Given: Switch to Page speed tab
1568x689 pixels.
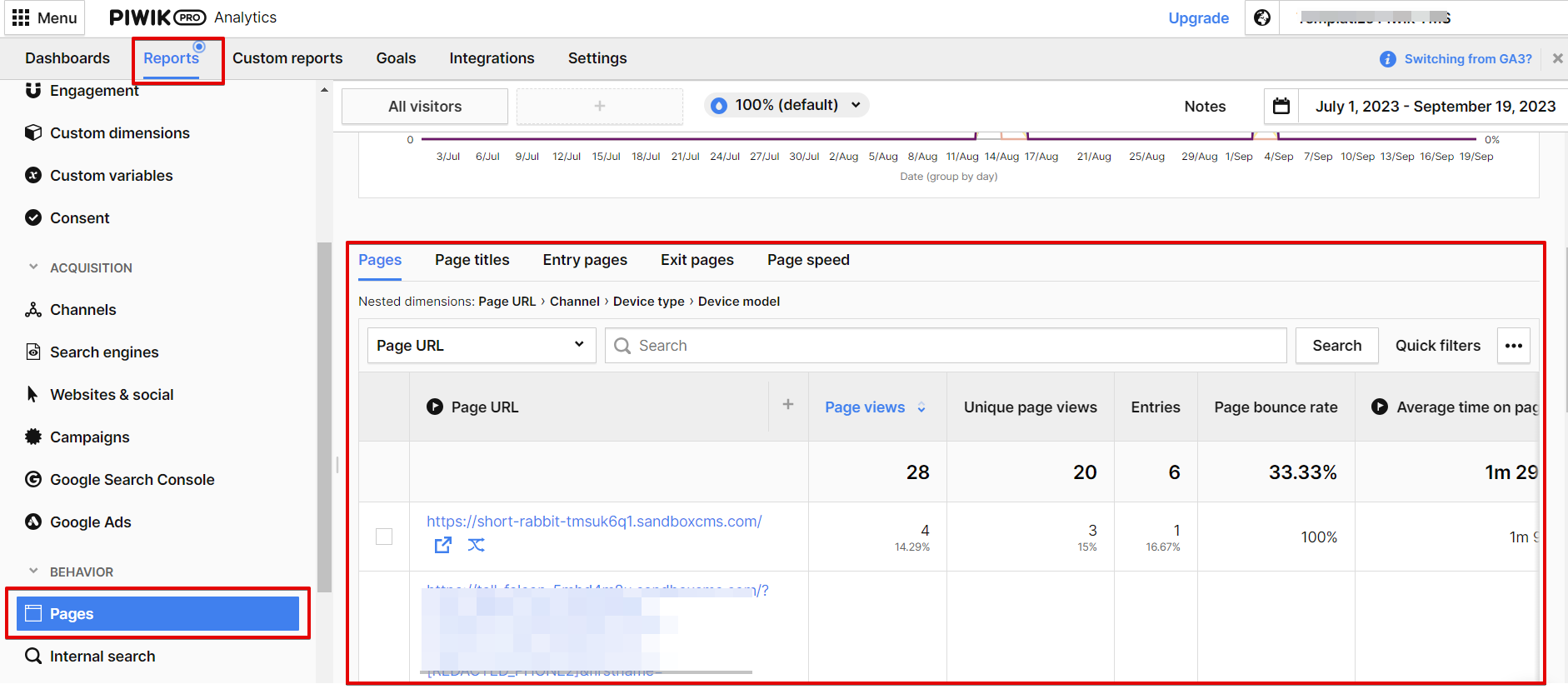Looking at the screenshot, I should pyautogui.click(x=808, y=260).
